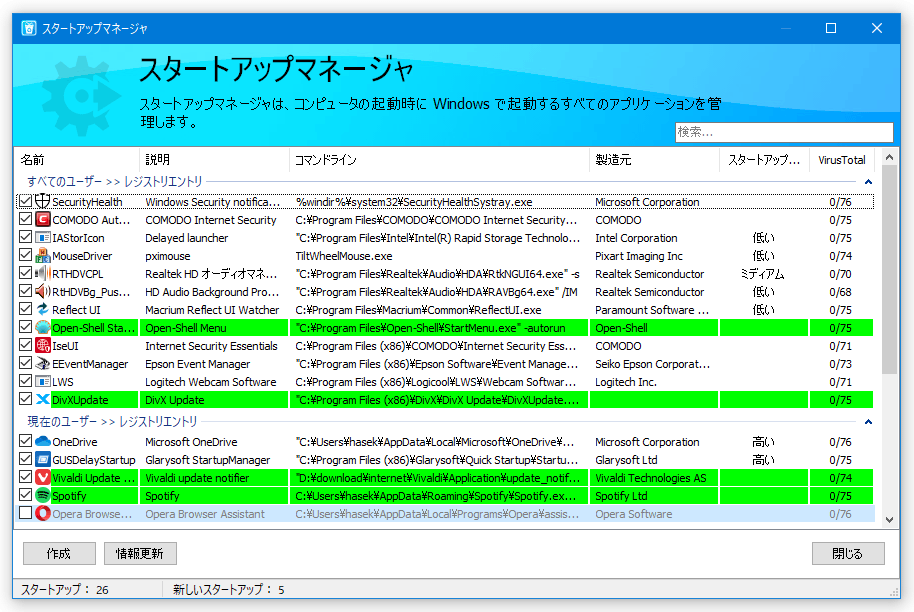Click the Seiko Epson Corporation manufacturer cell
The image size is (914, 612).
[653, 364]
